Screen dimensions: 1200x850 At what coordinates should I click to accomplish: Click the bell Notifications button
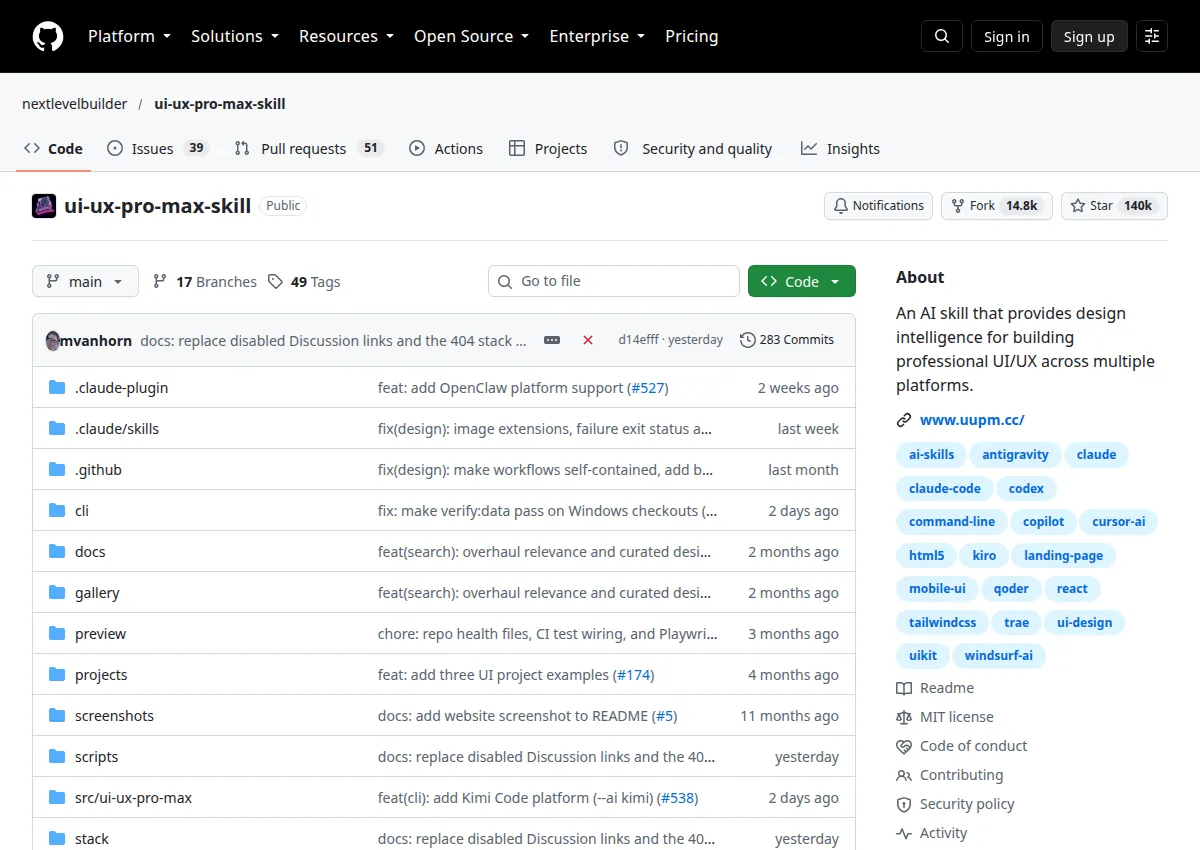(x=878, y=206)
